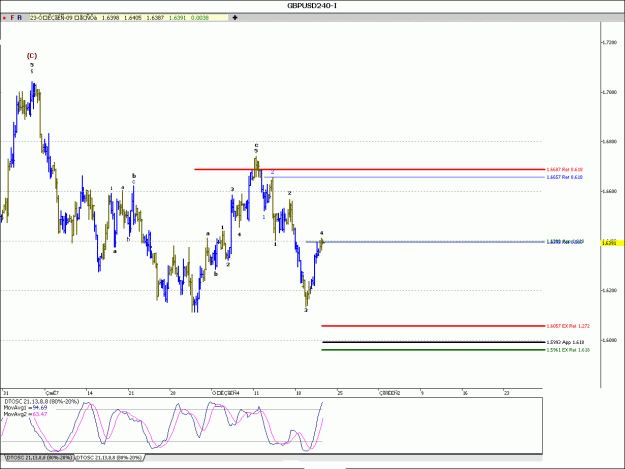625x469 pixels.
Task: Click wave label 4 above the latest bars
Action: tap(322, 233)
